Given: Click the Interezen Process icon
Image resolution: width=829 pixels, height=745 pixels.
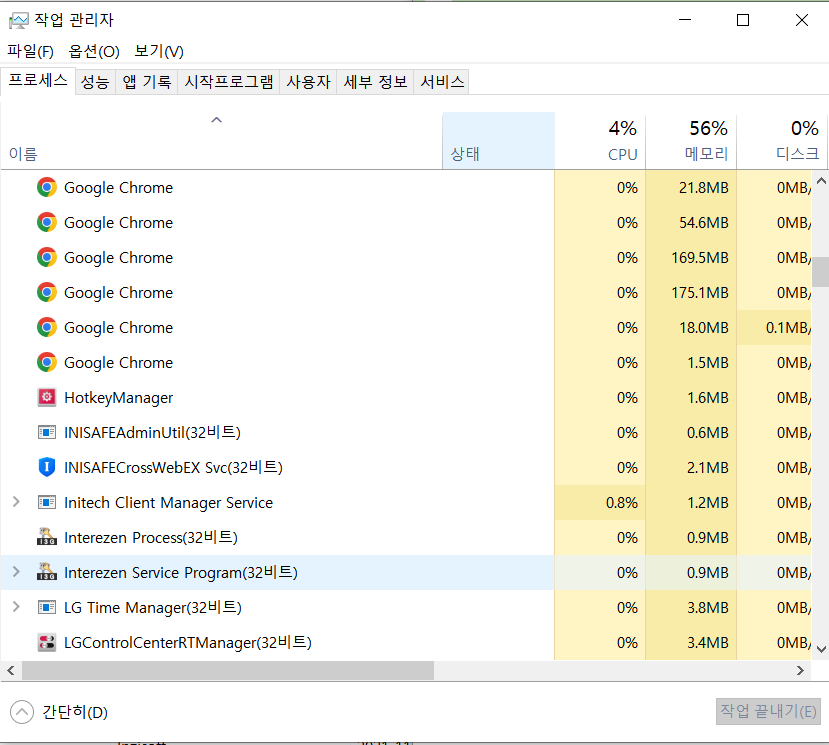Looking at the screenshot, I should pyautogui.click(x=47, y=537).
